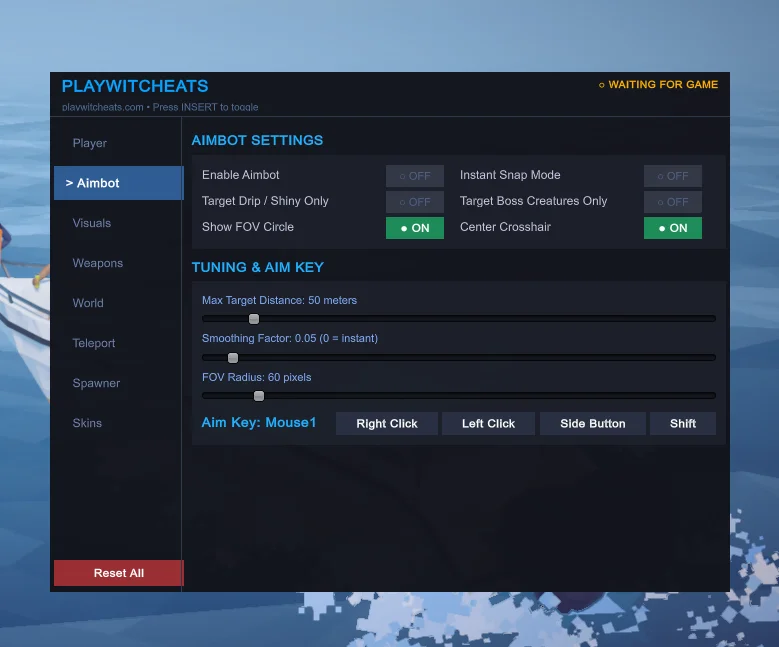Screen dimensions: 779x647
Task: Click the Aim Key: Mouse1 label
Action: coord(259,422)
